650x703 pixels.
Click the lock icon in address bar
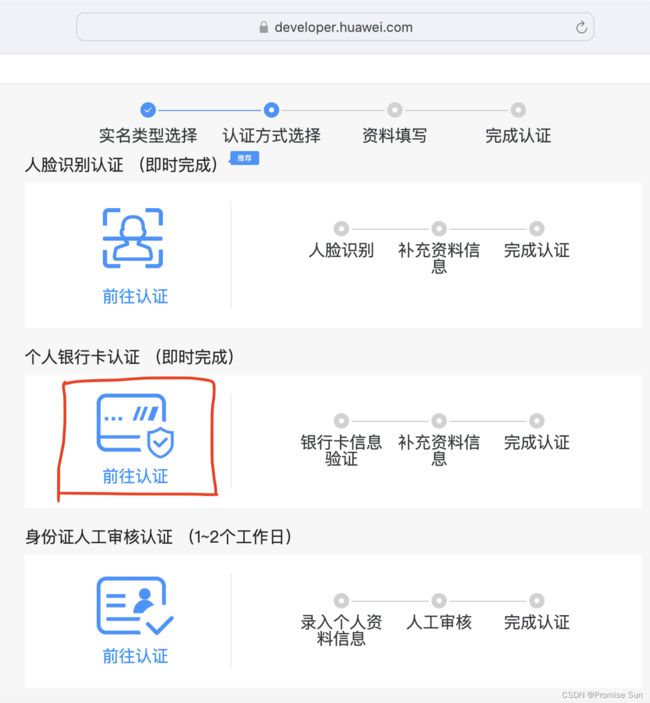point(264,27)
